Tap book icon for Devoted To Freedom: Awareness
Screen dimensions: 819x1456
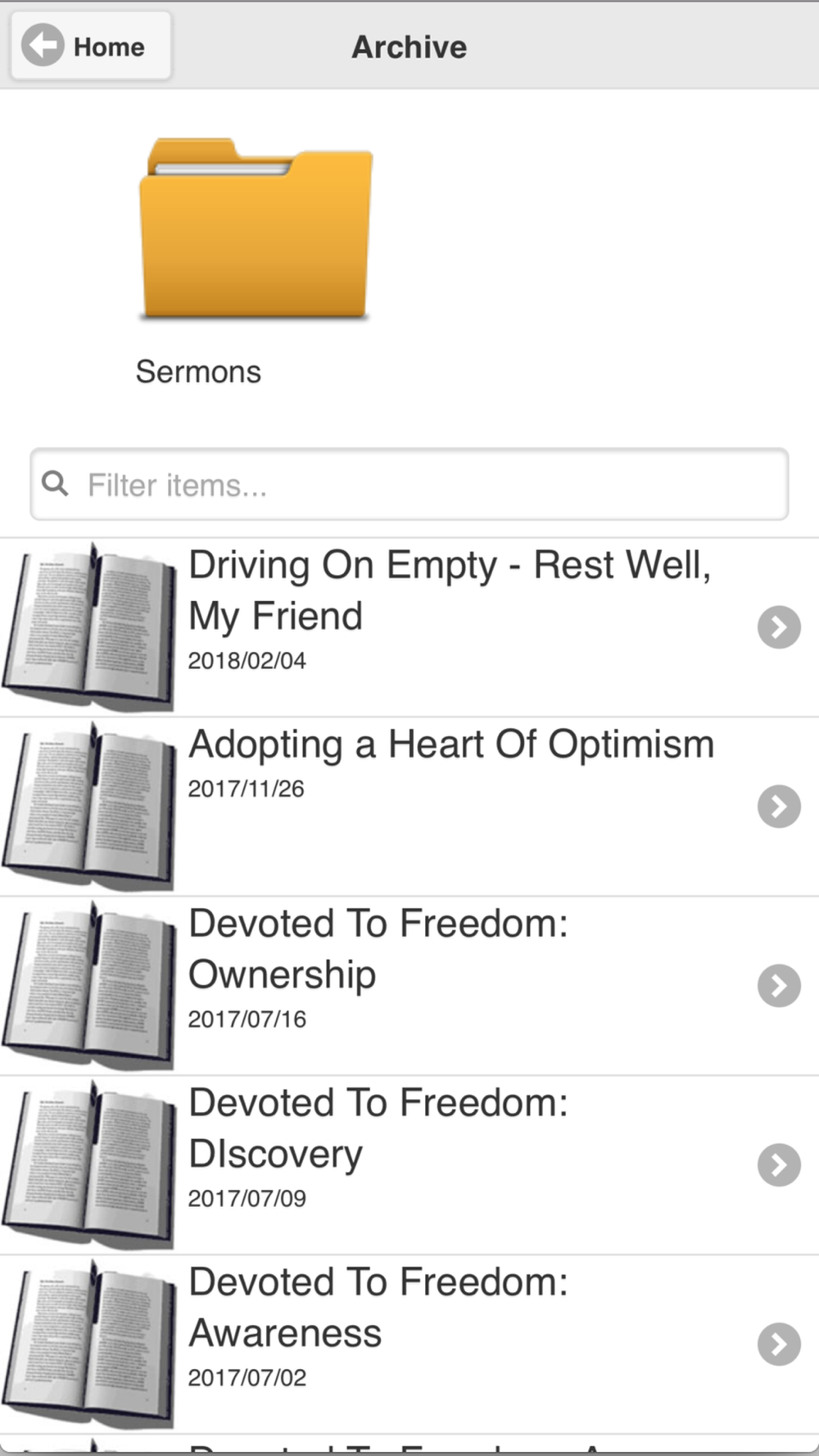[88, 1344]
